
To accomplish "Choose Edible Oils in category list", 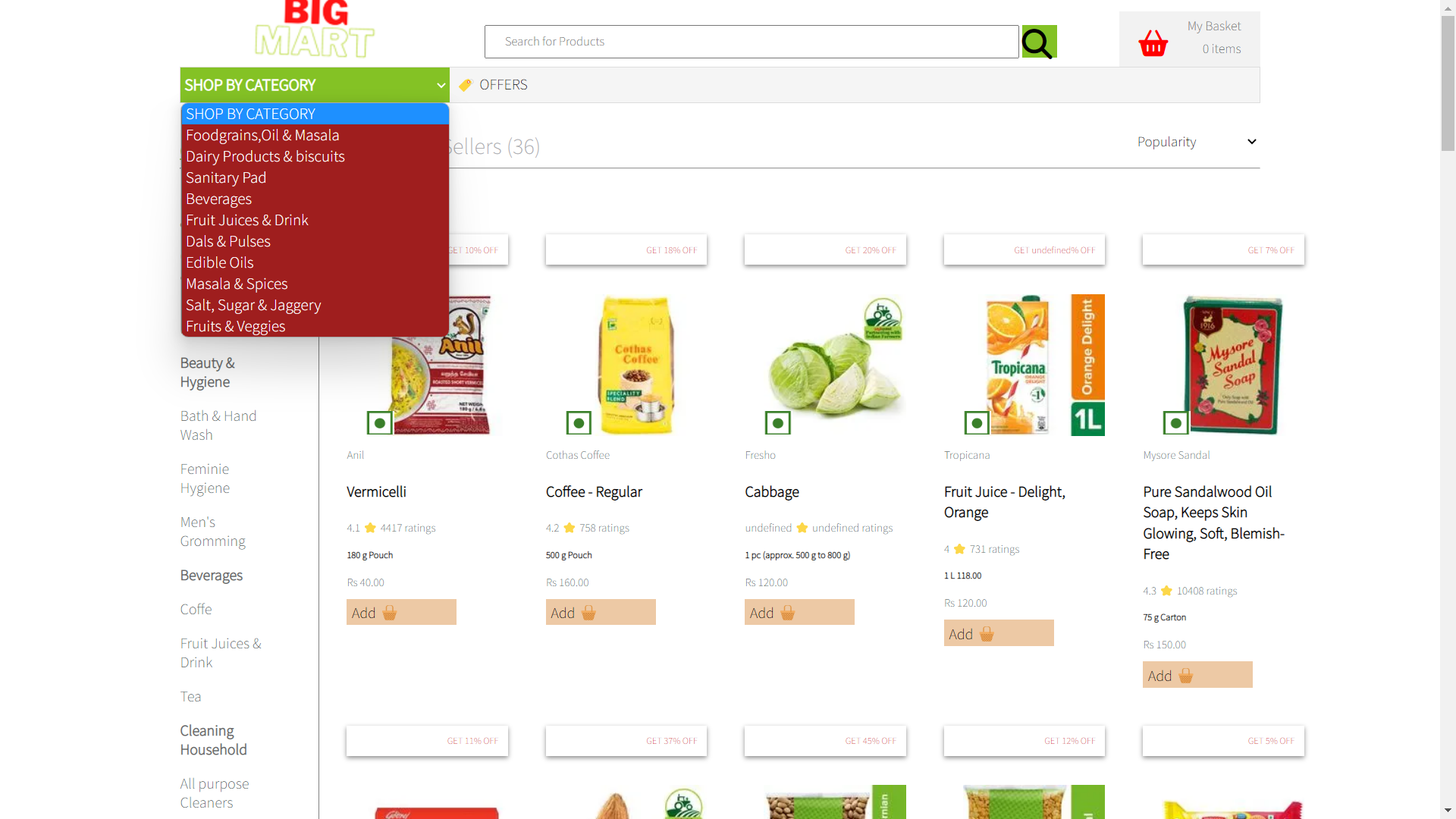I will 220,262.
